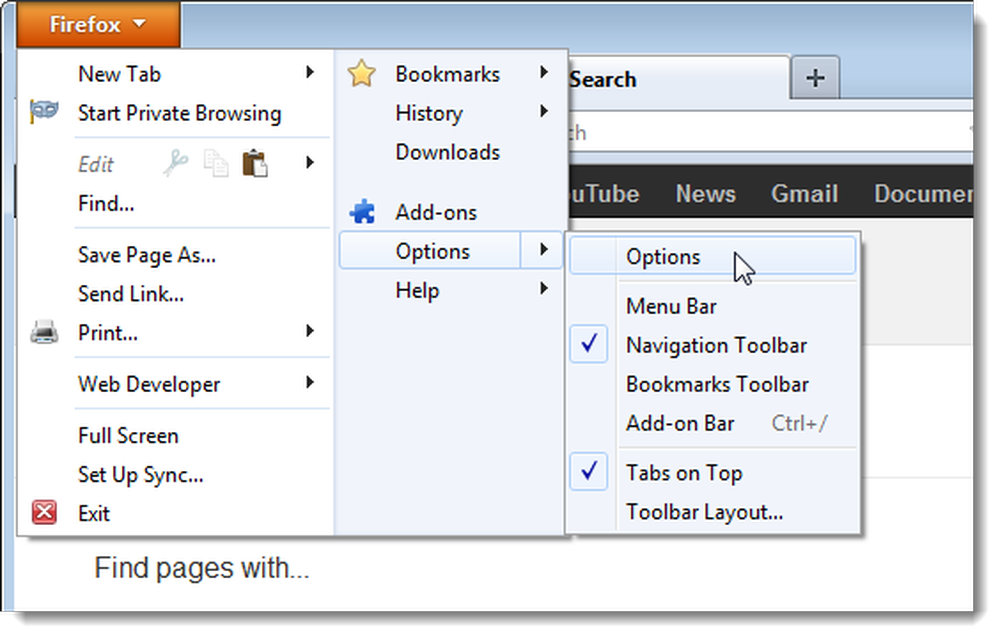Click the Paste clipboard icon
The image size is (1000, 638).
[x=254, y=163]
